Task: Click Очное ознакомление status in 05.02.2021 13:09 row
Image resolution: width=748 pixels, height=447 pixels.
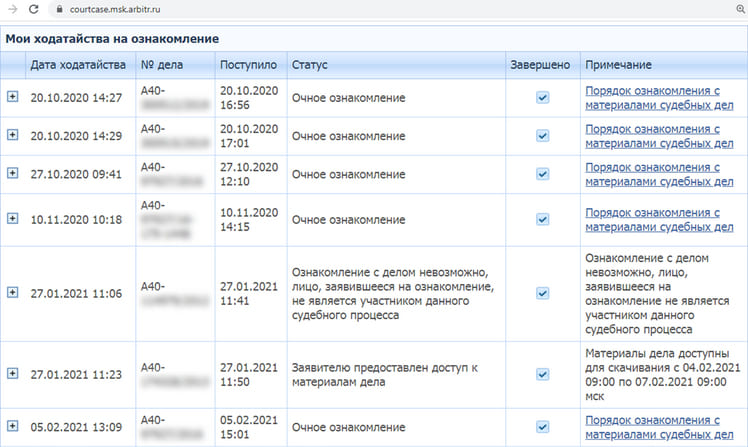Action: tap(349, 427)
